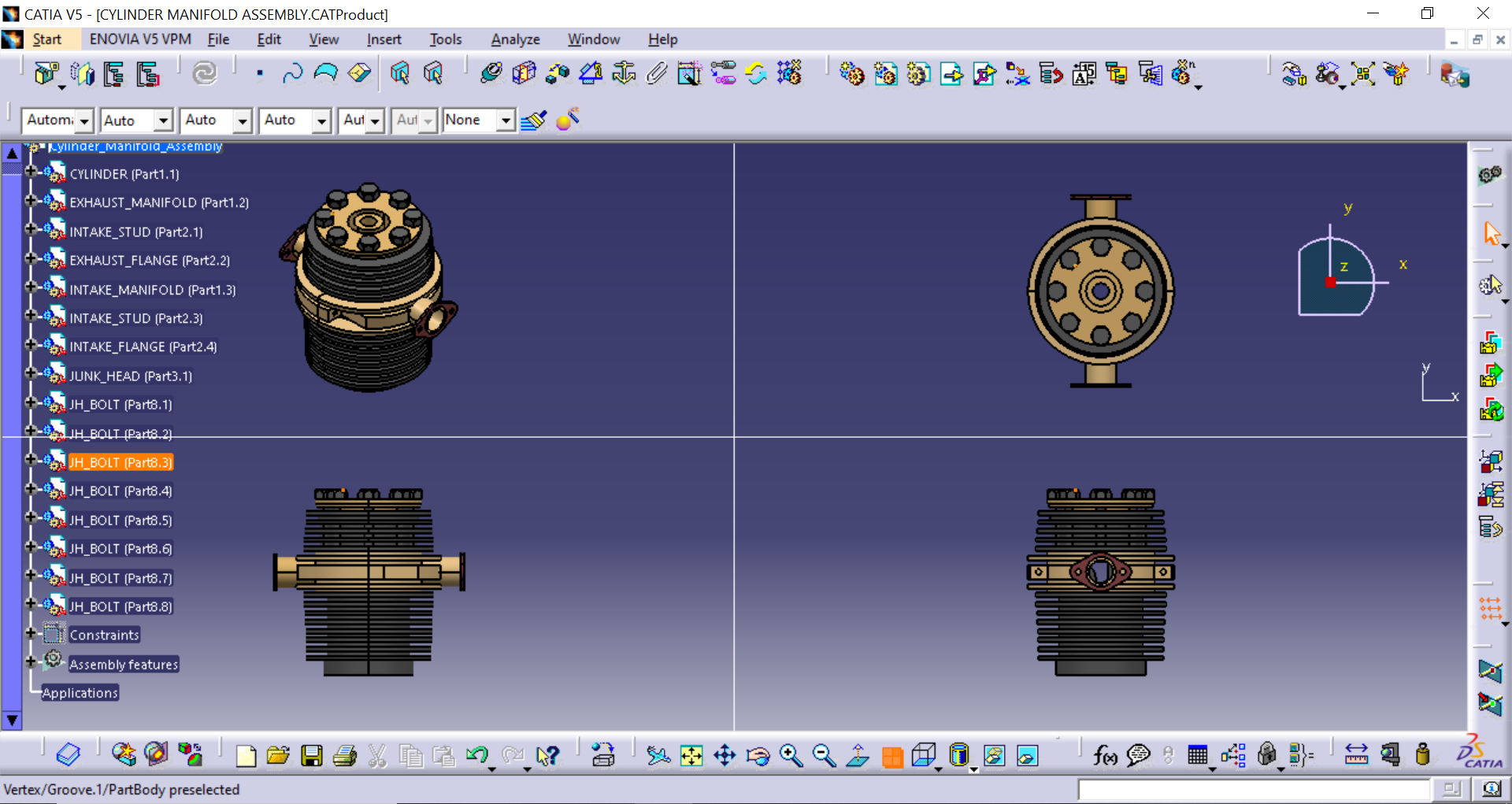Click the What's This help icon

(x=547, y=756)
